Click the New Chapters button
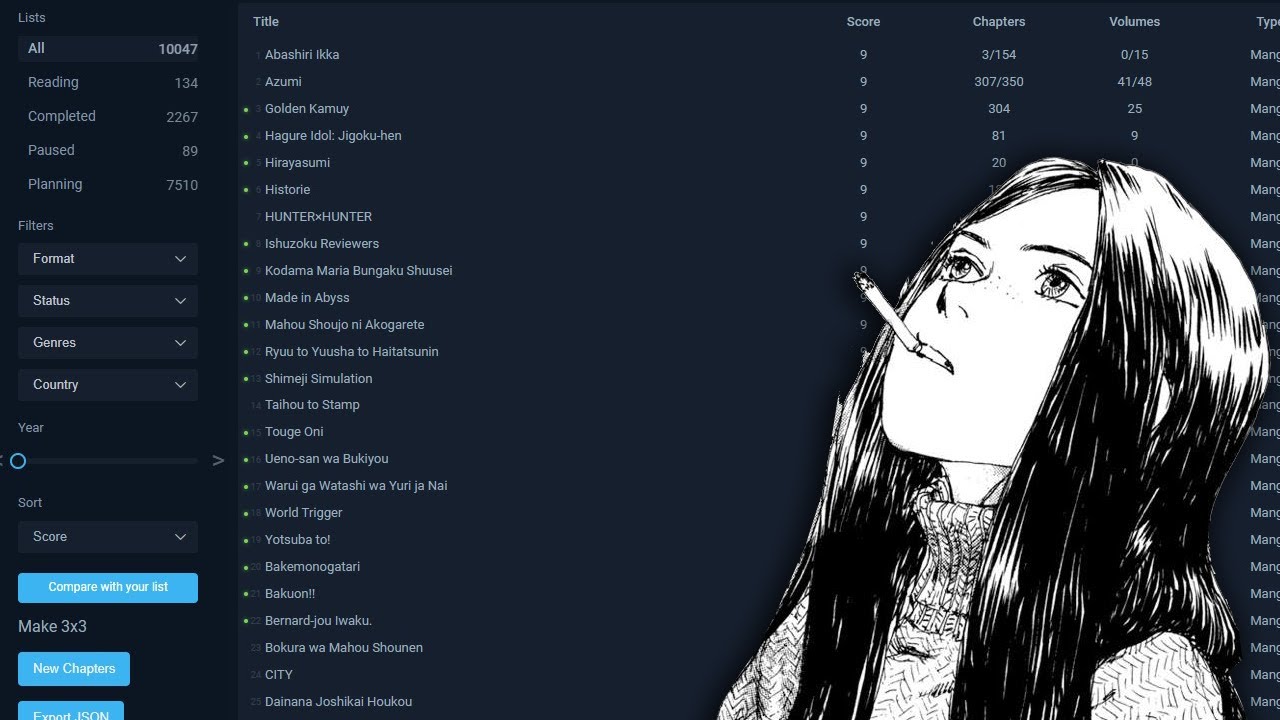1280x720 pixels. [74, 668]
